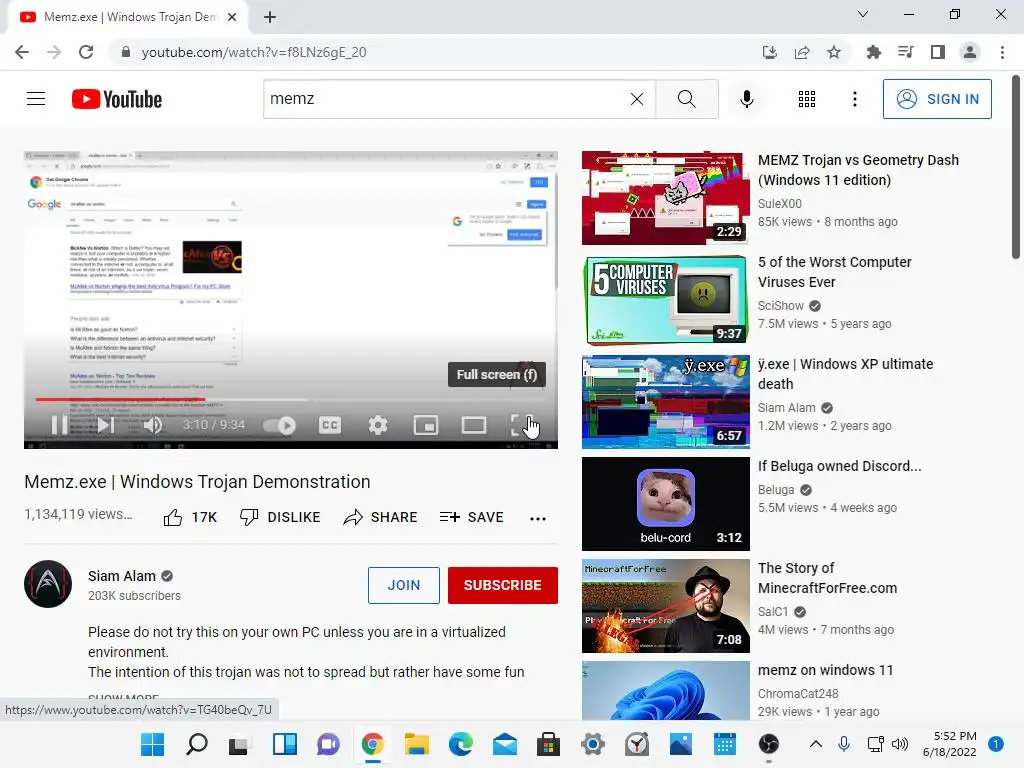Open Siam Alam channel avatar
This screenshot has height=768, width=1024.
tap(48, 584)
